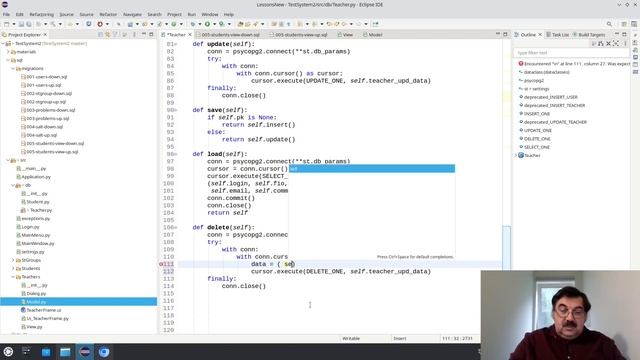Switch to the Task List tab

(557, 35)
